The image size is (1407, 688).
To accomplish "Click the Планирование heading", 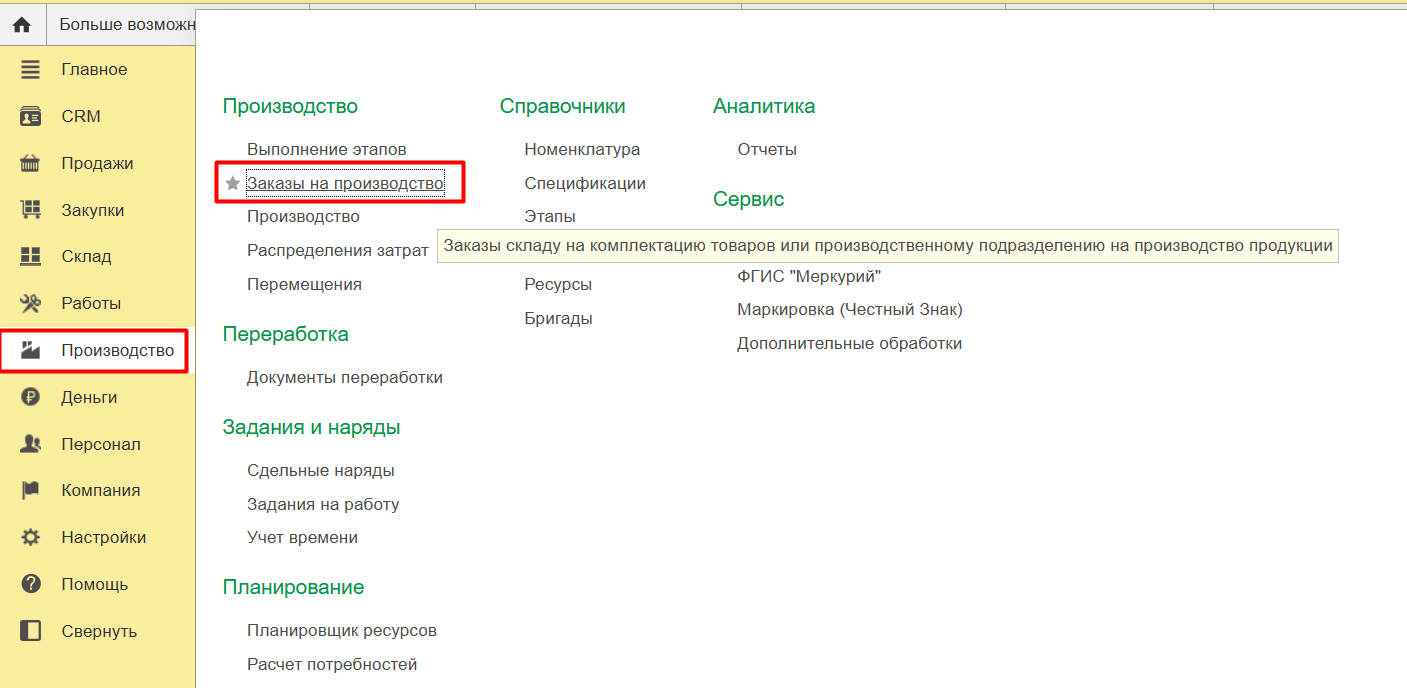I will tap(294, 587).
